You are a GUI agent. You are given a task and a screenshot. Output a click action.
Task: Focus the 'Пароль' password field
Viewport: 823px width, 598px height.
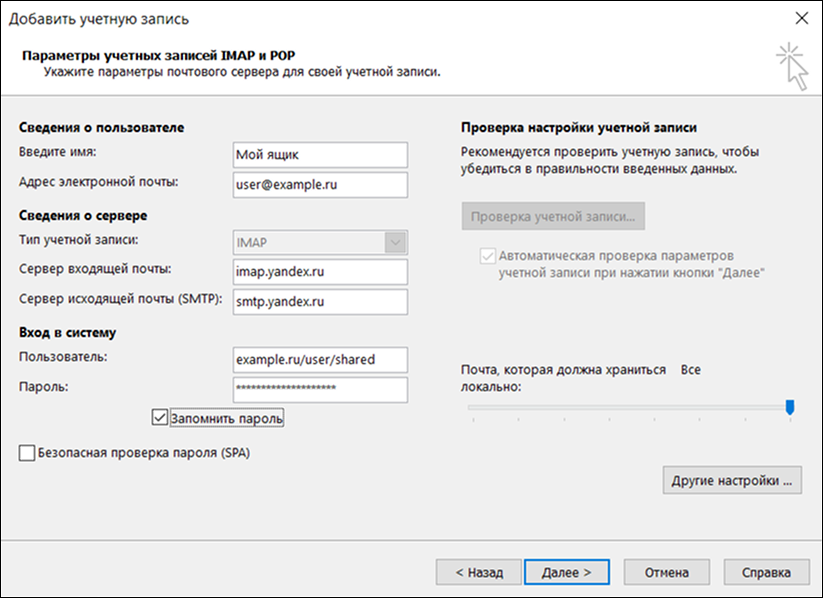coord(319,389)
